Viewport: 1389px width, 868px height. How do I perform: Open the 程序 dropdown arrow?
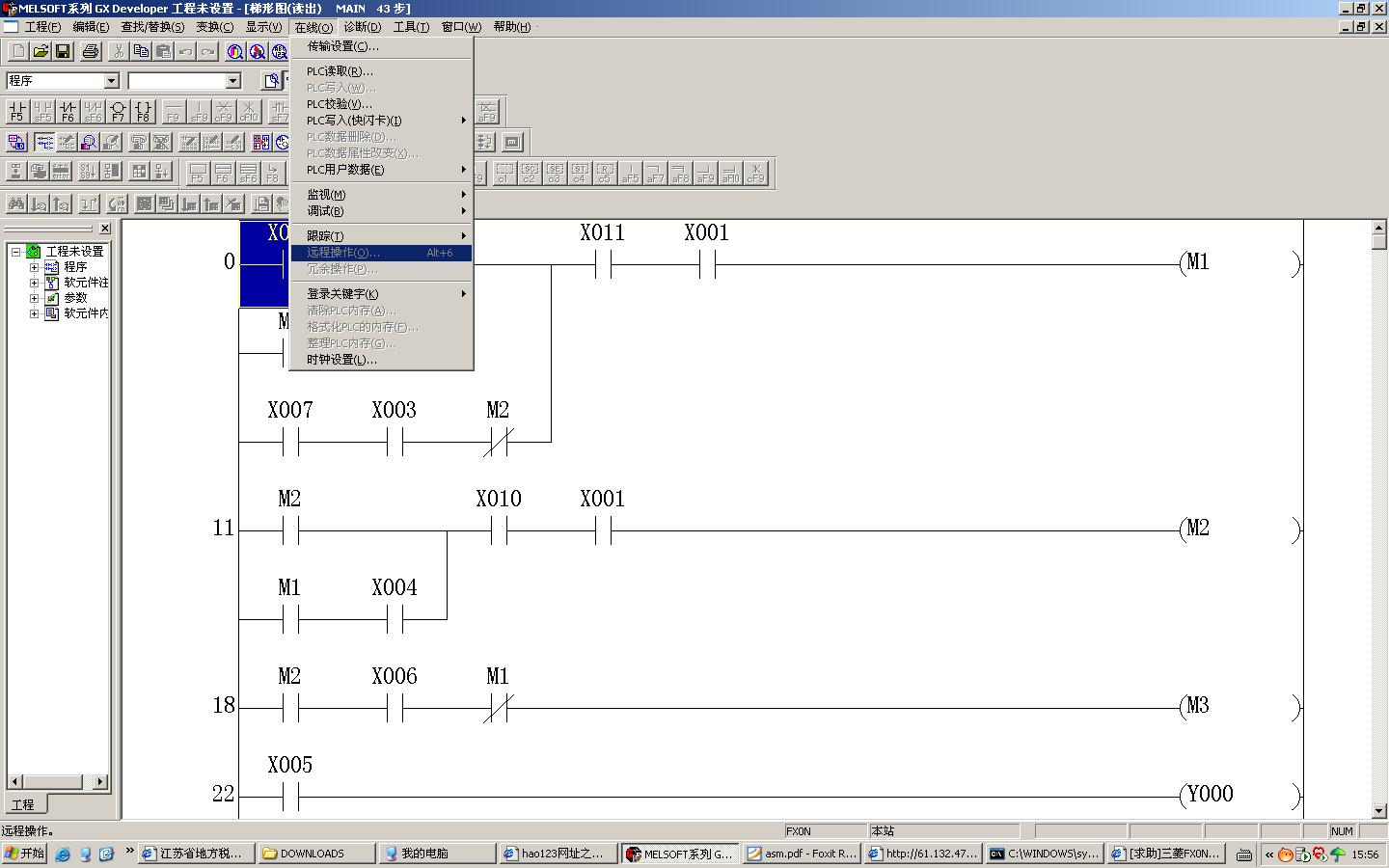coord(111,81)
